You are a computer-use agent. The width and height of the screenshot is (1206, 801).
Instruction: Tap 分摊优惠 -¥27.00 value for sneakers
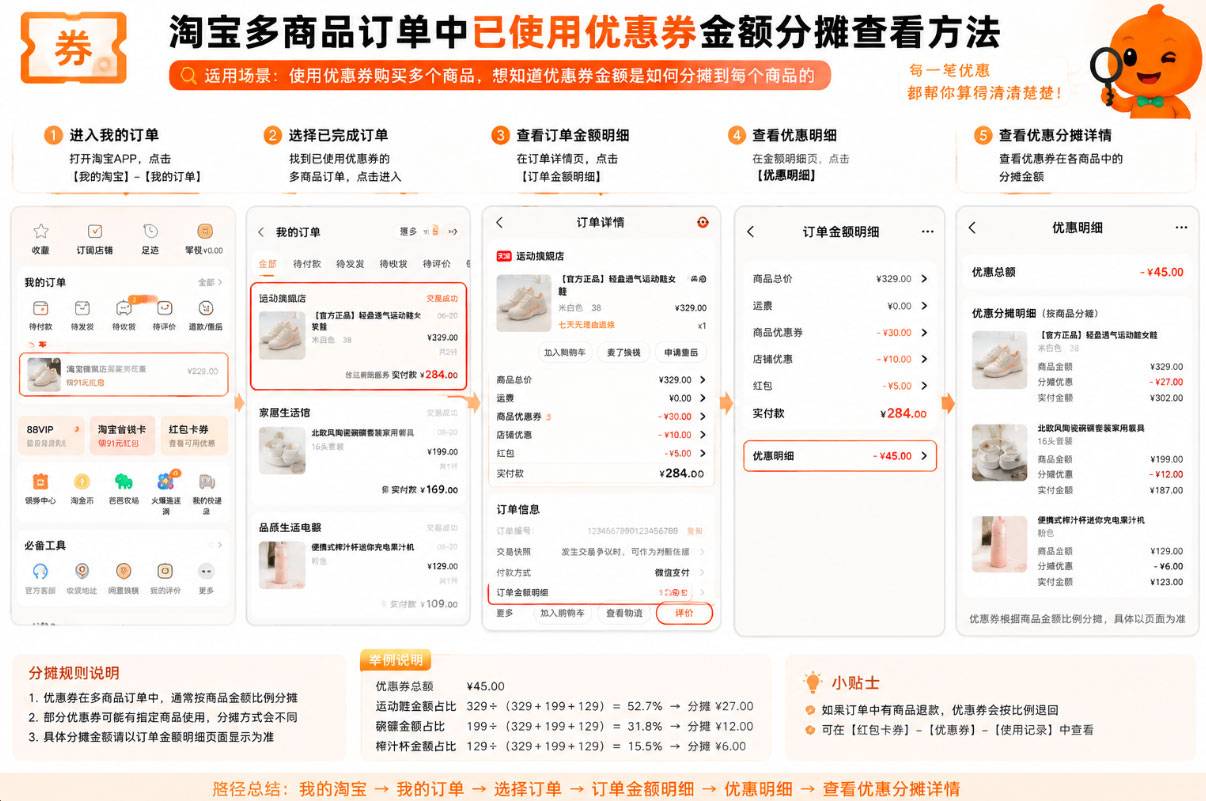[1168, 382]
